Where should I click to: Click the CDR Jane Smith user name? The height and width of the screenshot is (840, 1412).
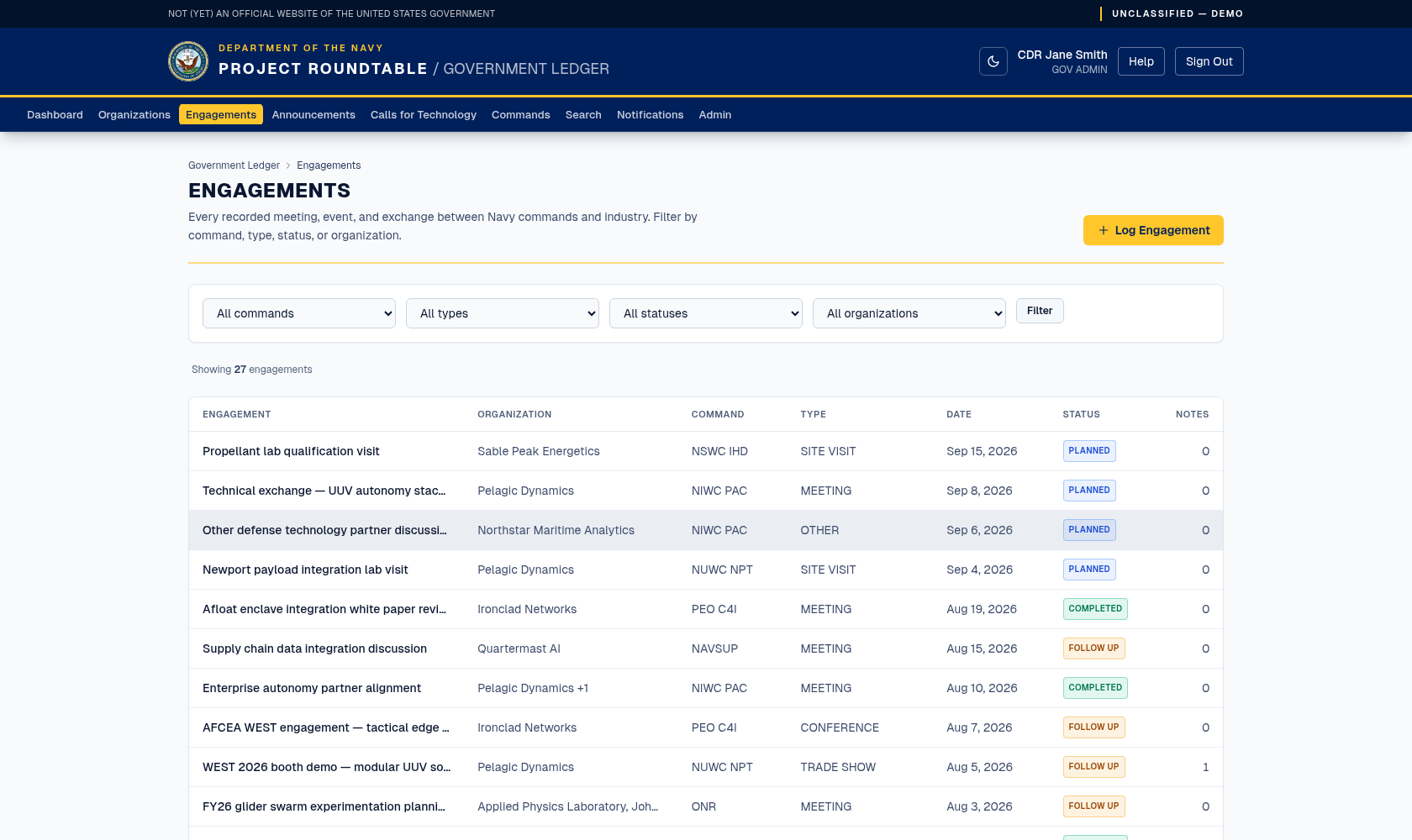point(1062,55)
